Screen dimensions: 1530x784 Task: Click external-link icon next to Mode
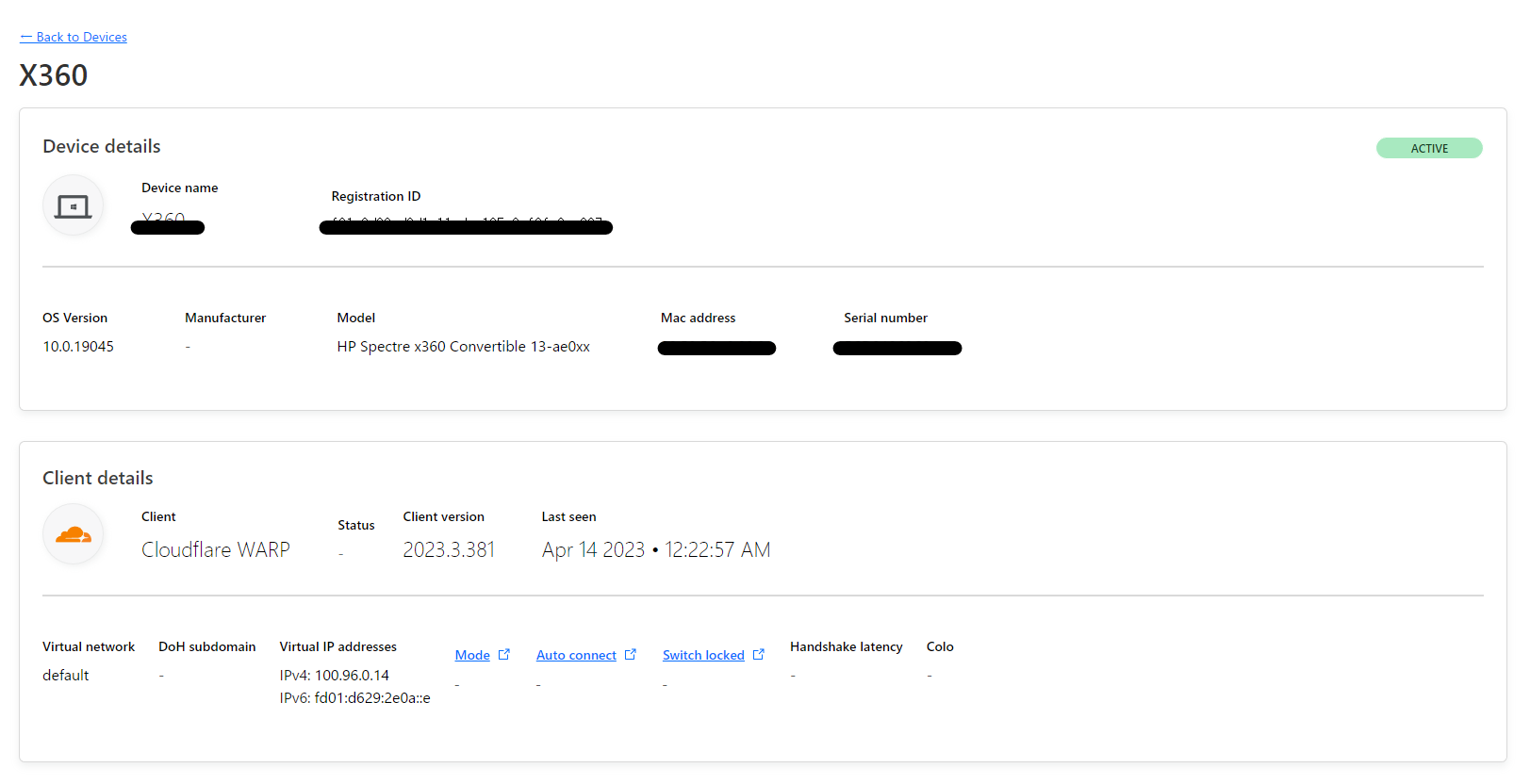click(x=504, y=654)
